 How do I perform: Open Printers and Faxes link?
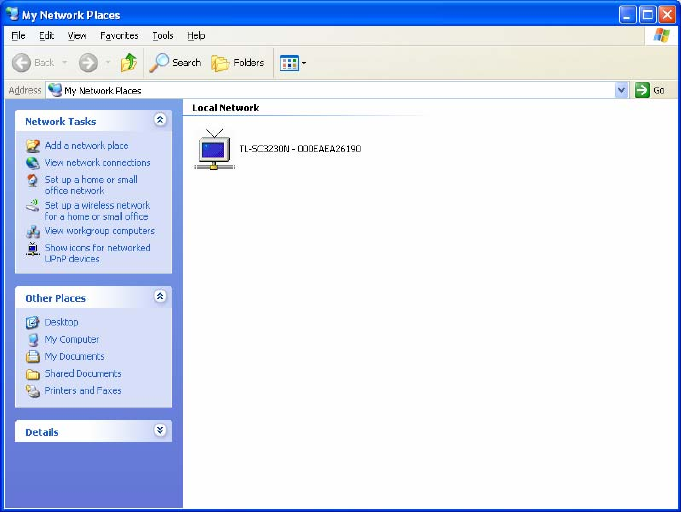tap(83, 390)
